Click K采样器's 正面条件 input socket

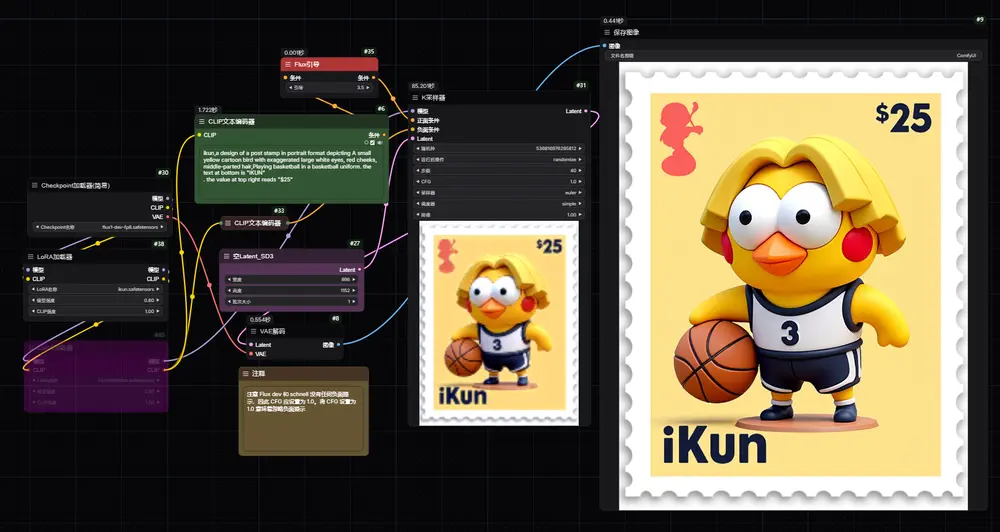coord(413,120)
